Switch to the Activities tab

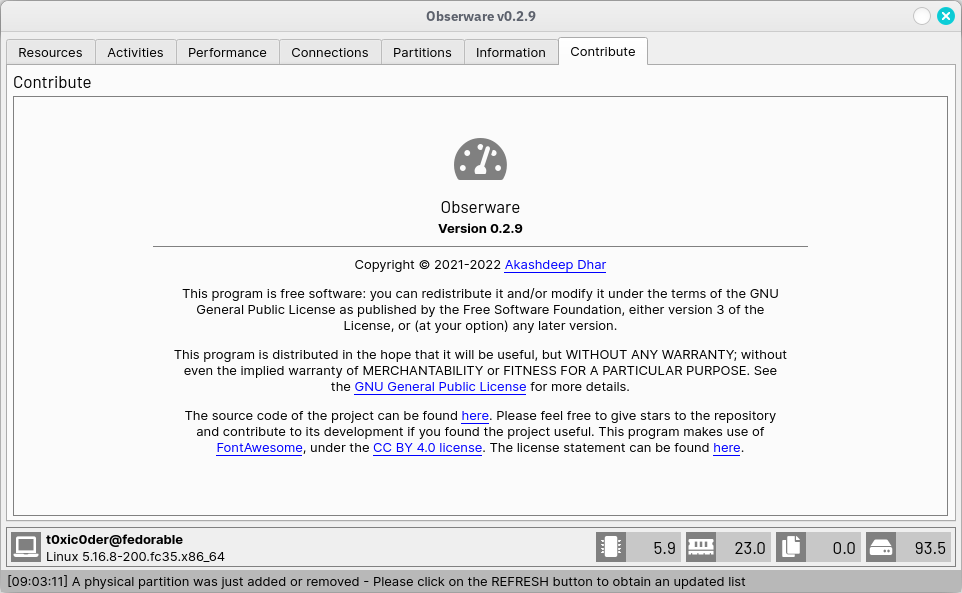135,52
